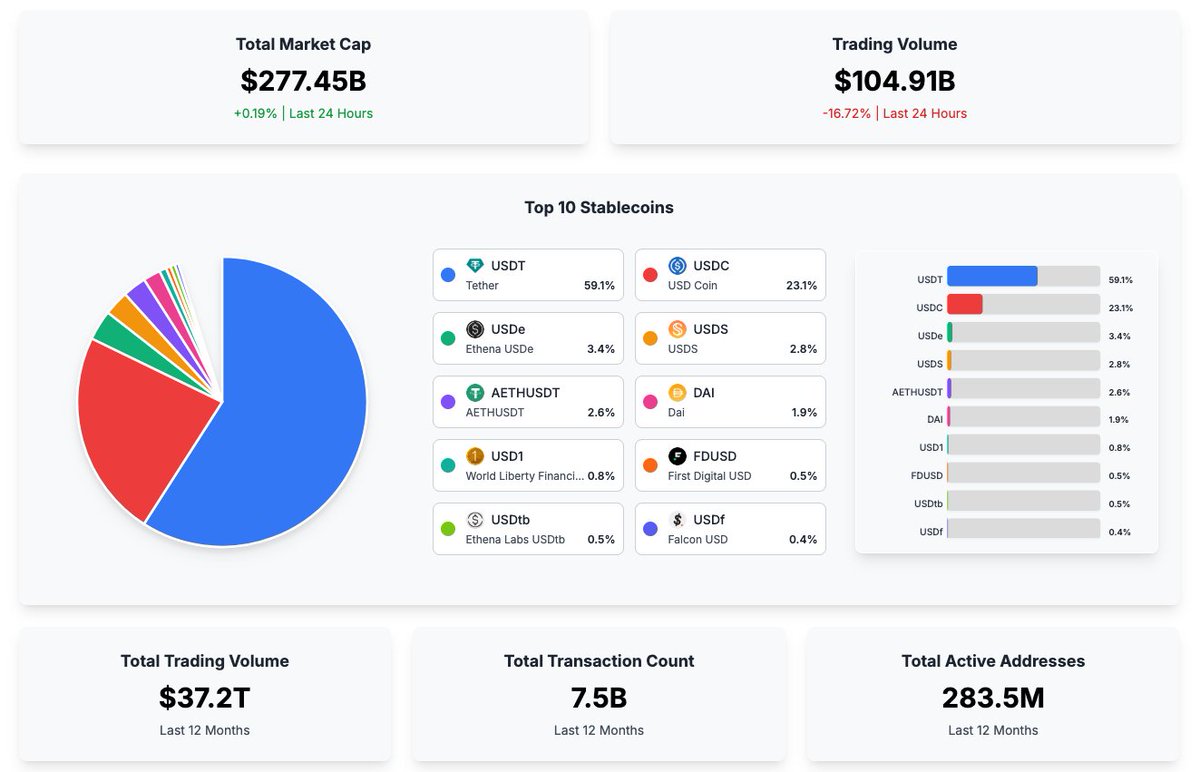
Task: Click the USDC USD Coin logo icon
Action: click(678, 266)
